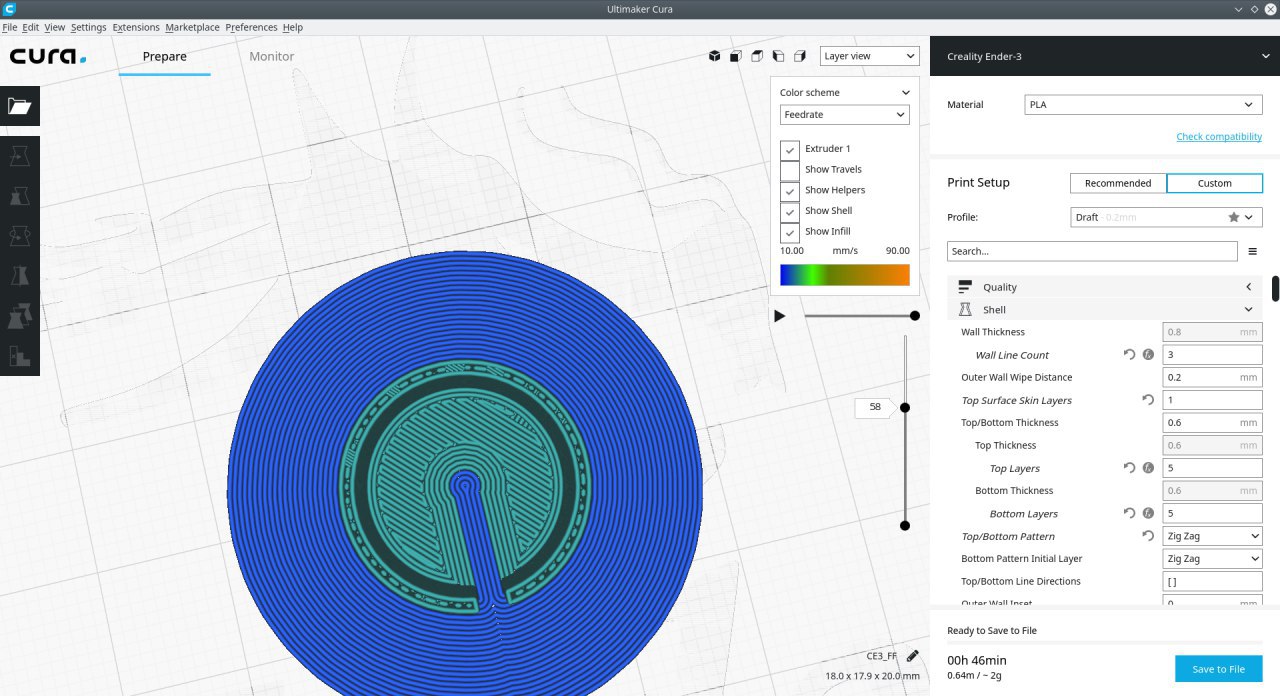The image size is (1280, 696).
Task: Click the lower layer slider handle
Action: (905, 526)
